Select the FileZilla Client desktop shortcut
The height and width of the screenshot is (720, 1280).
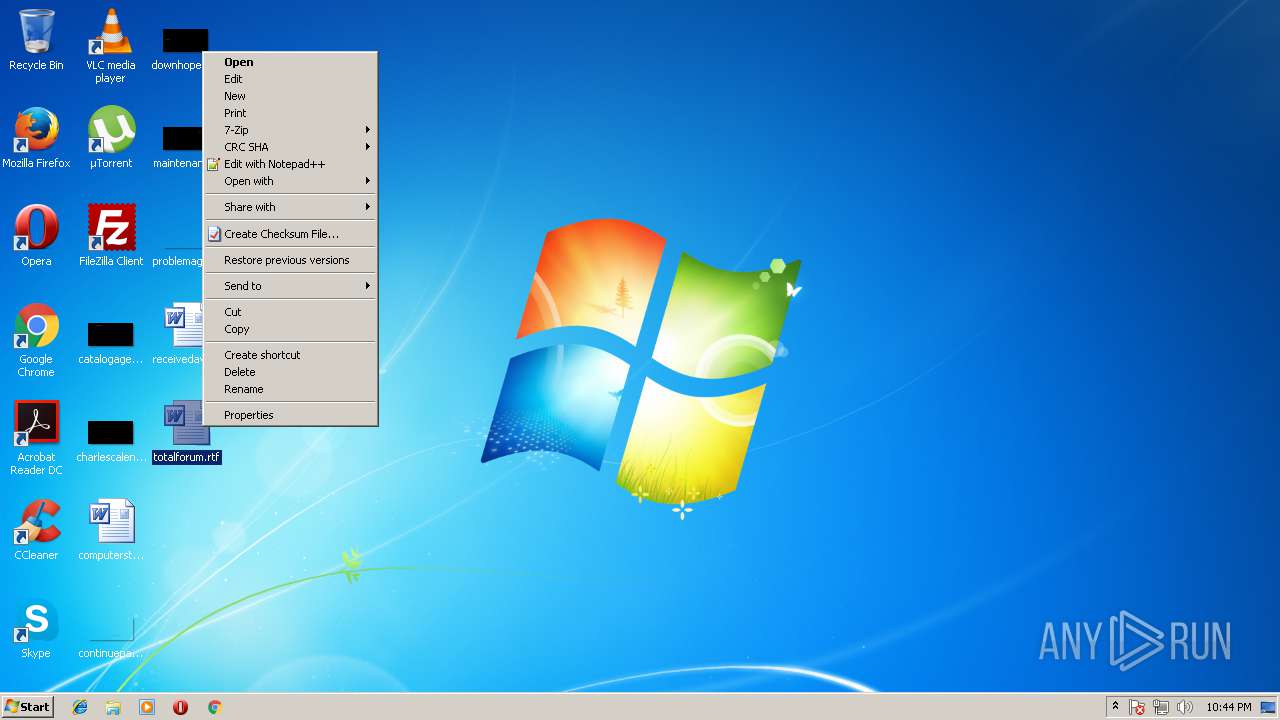click(x=110, y=235)
